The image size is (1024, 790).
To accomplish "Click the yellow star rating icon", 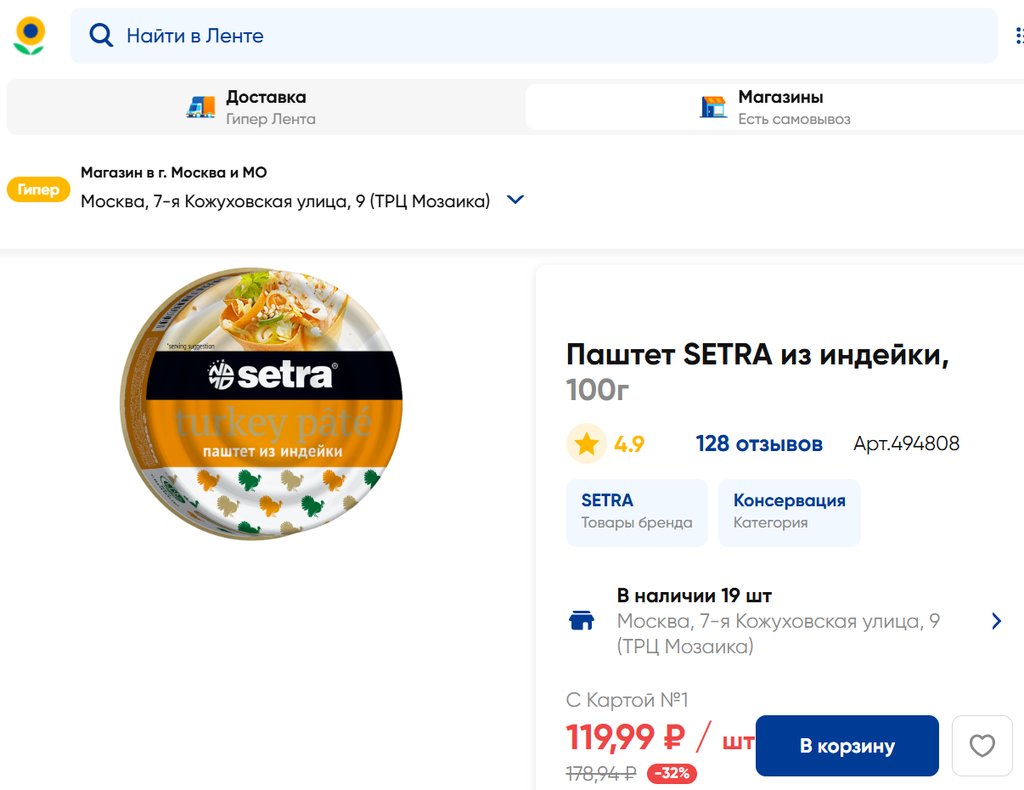I will [586, 444].
